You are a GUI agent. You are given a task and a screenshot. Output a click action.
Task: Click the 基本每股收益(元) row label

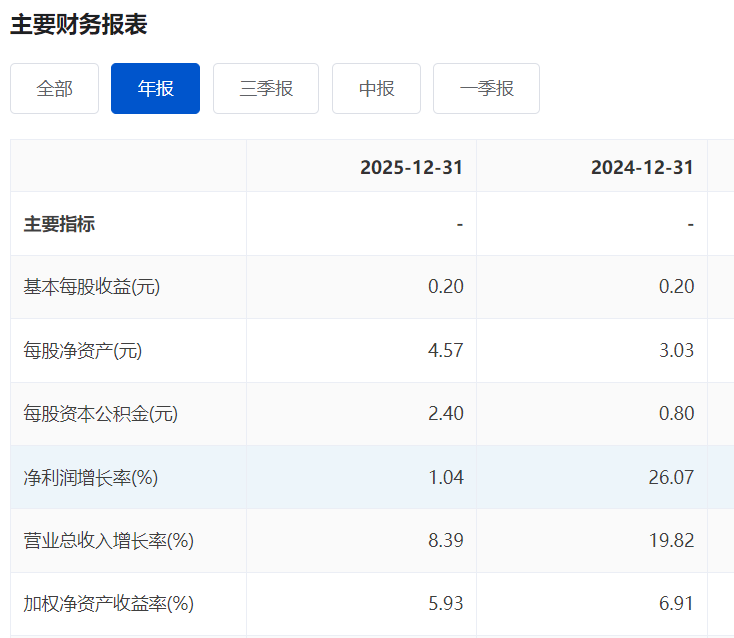point(92,287)
